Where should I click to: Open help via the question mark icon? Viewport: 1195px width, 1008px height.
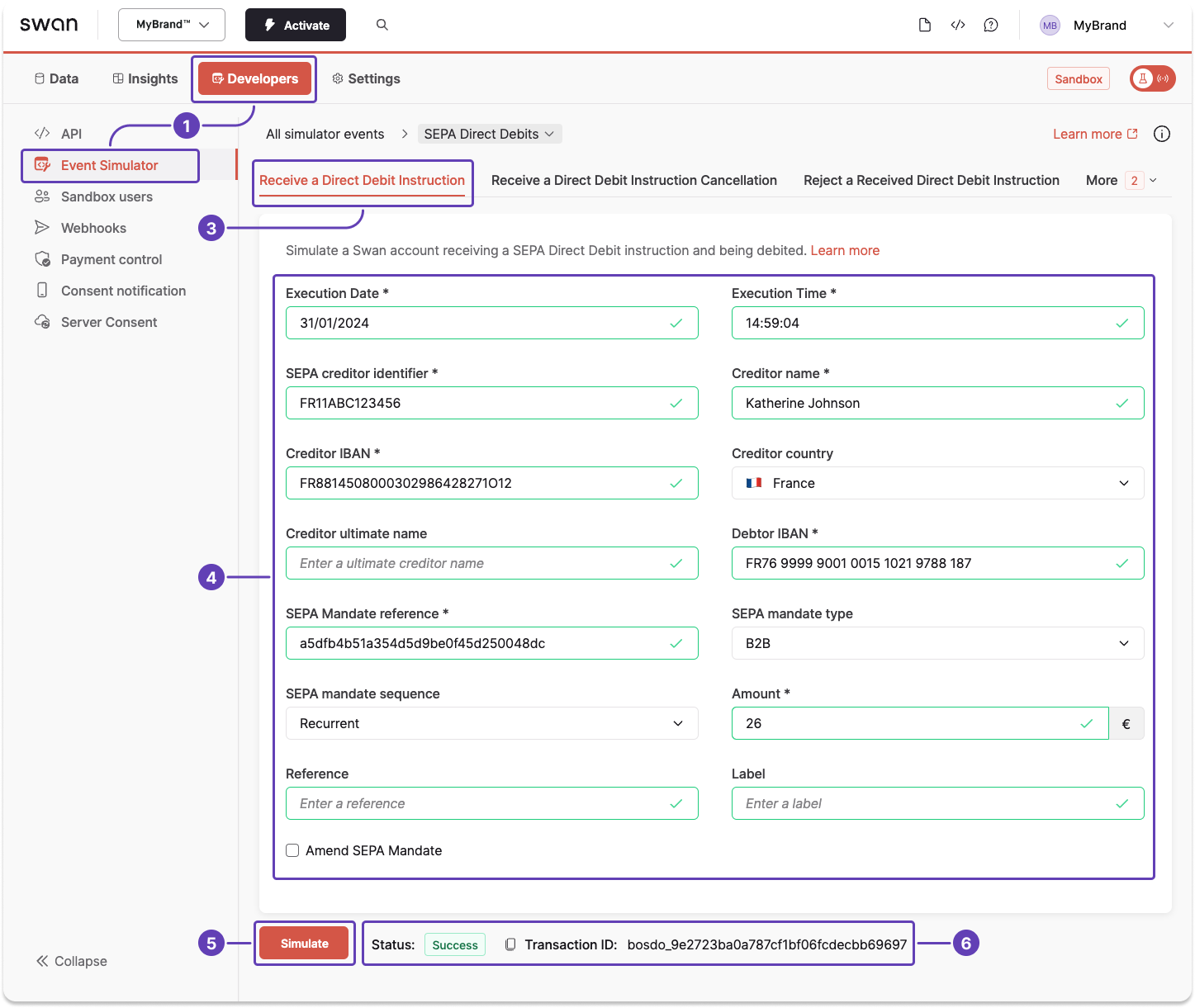(x=991, y=25)
